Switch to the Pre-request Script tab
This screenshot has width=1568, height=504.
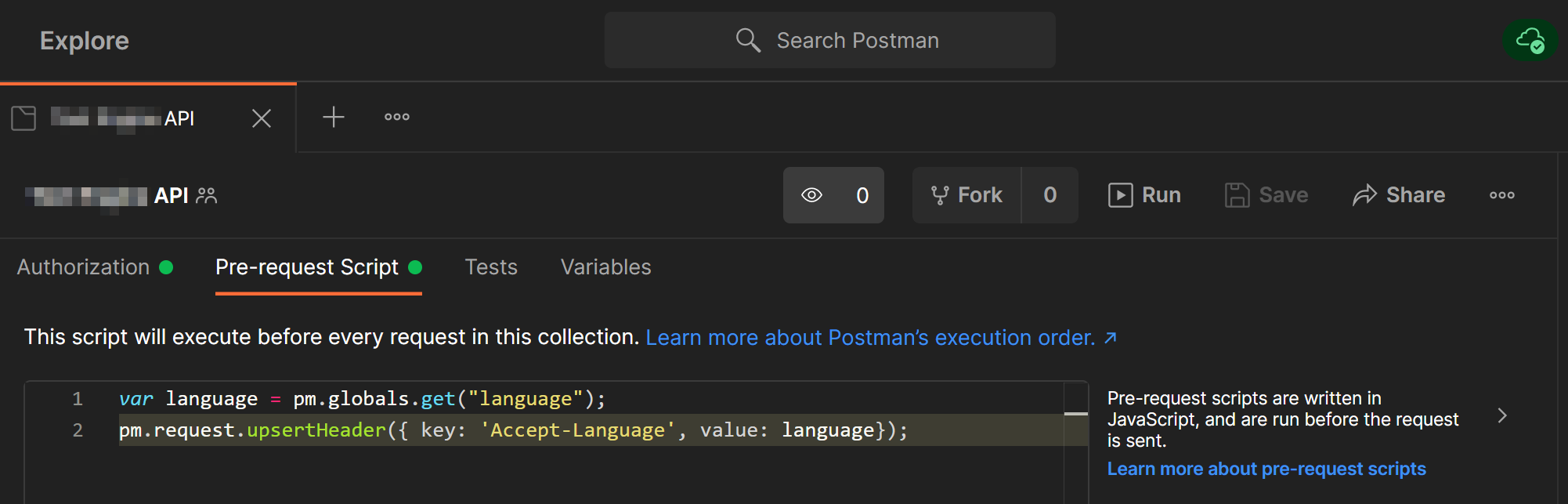pyautogui.click(x=319, y=267)
